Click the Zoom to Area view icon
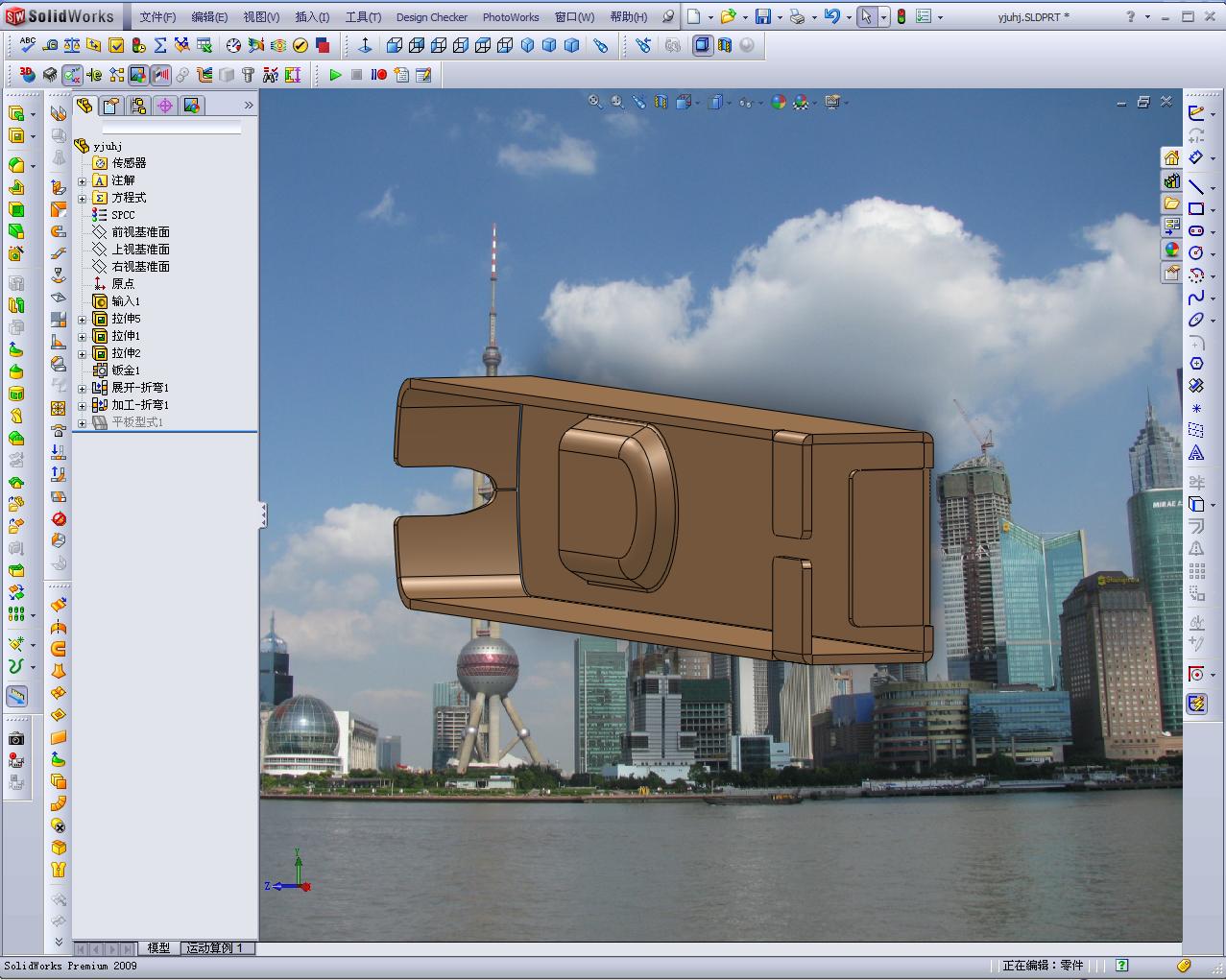 [x=617, y=102]
